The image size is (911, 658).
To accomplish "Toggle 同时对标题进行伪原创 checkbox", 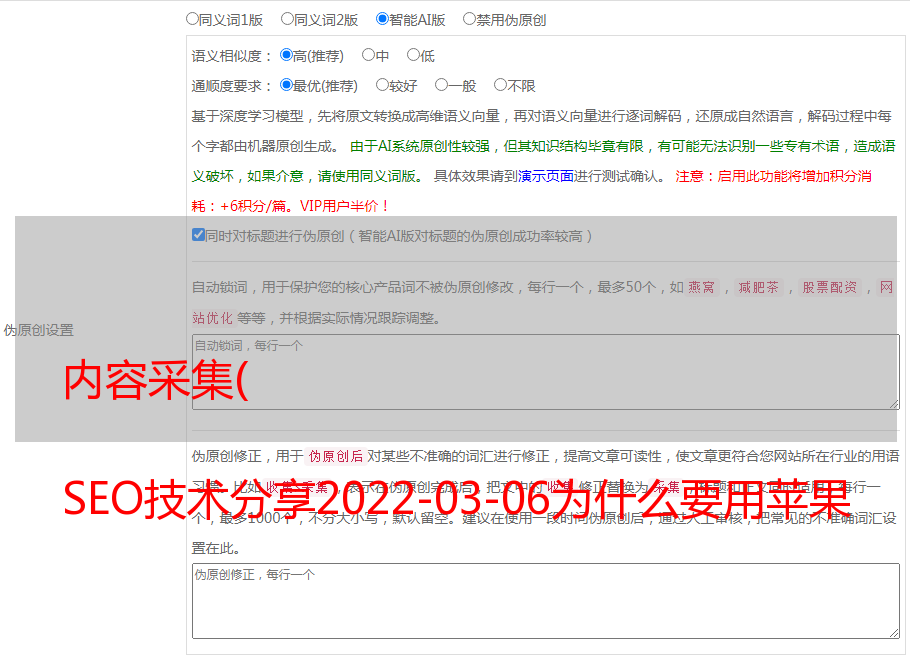I will coord(198,235).
